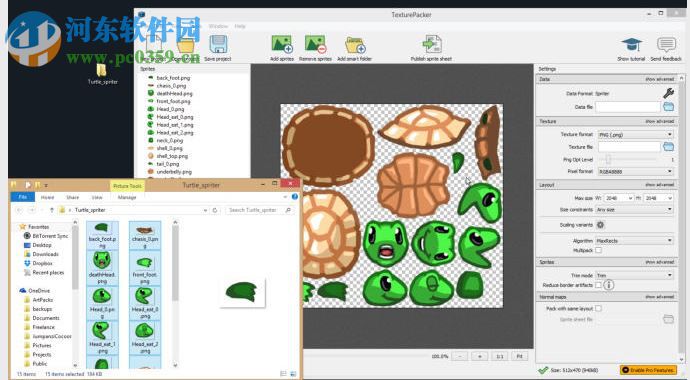The image size is (690, 380).
Task: Open the Texture format dropdown
Action: pyautogui.click(x=635, y=134)
